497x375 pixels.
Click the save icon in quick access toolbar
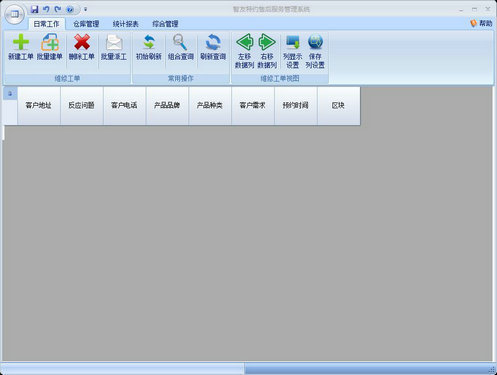point(34,9)
